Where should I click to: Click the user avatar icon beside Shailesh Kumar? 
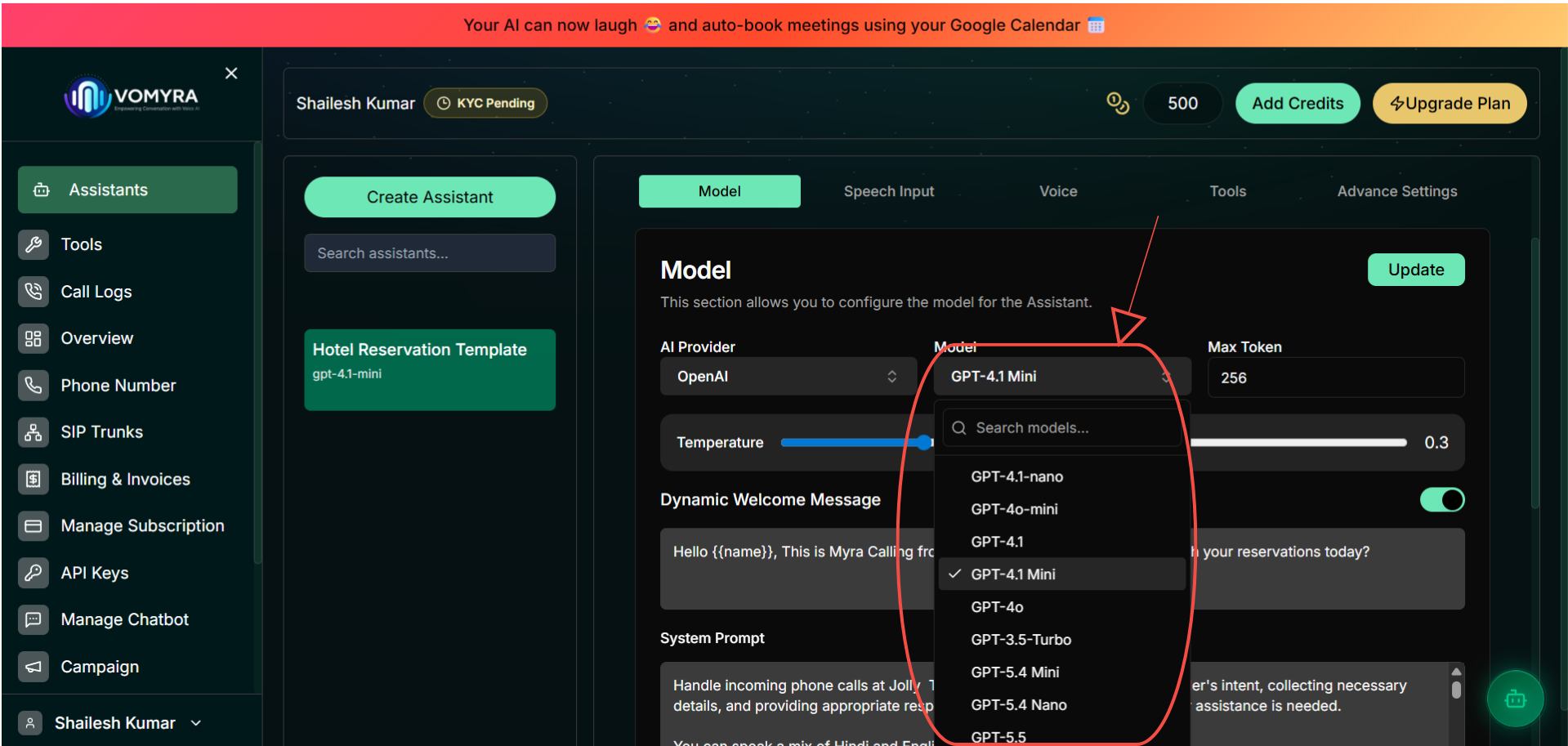[x=30, y=723]
